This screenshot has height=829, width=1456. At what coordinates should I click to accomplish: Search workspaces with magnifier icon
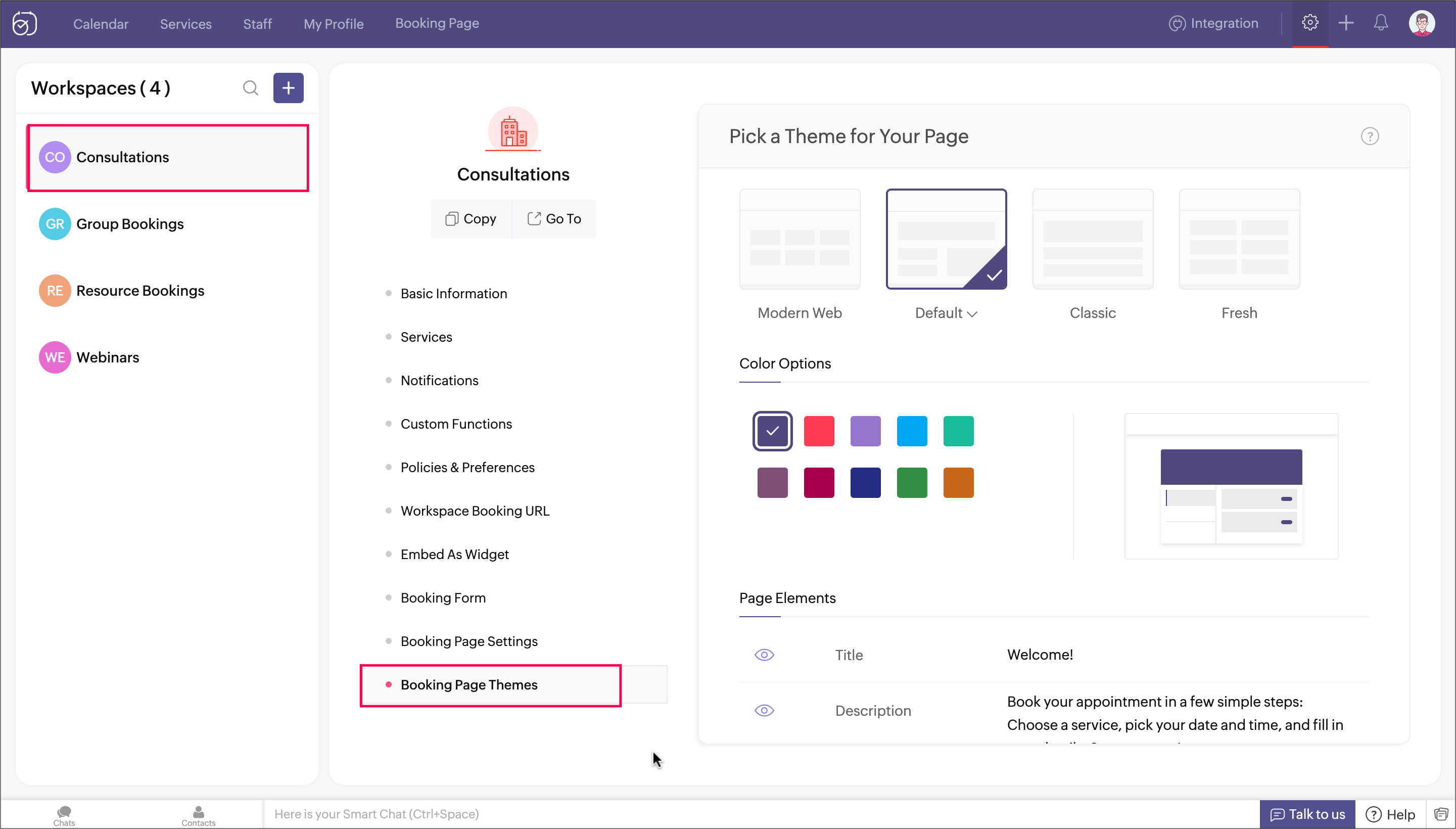tap(251, 88)
